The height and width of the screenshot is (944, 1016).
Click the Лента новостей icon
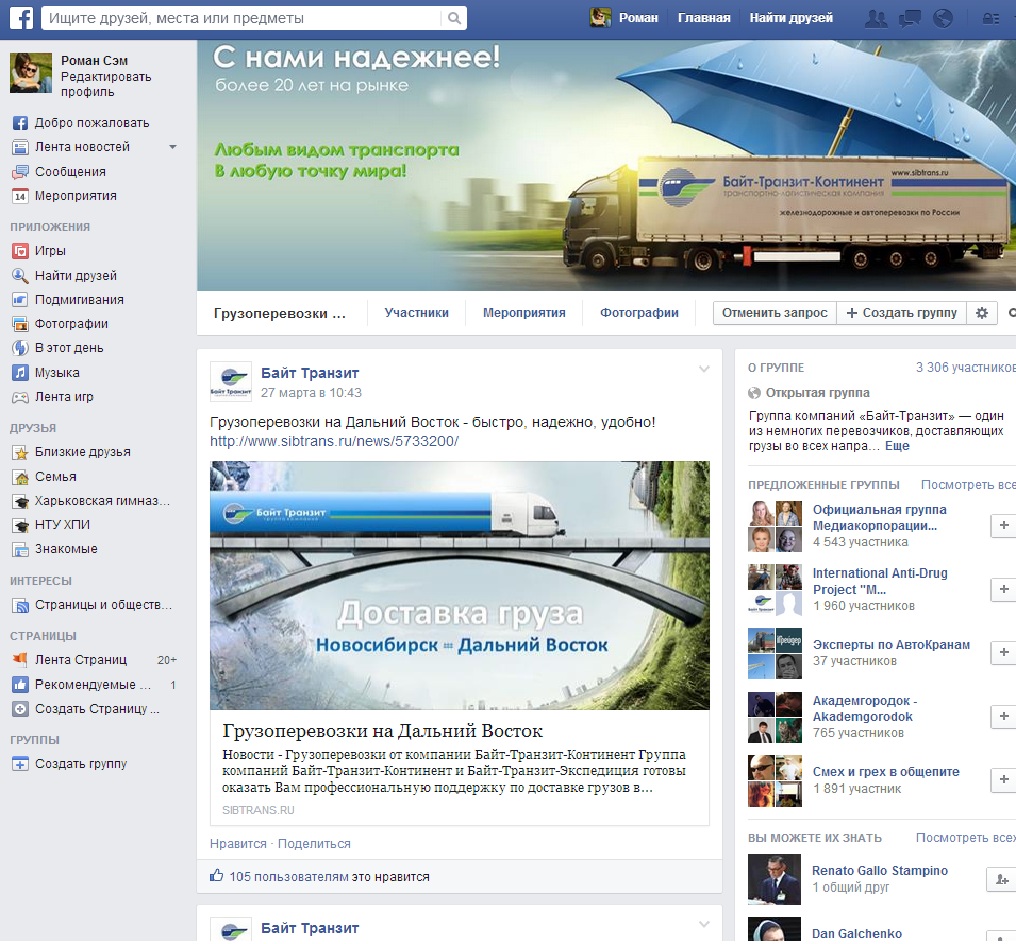(21, 147)
